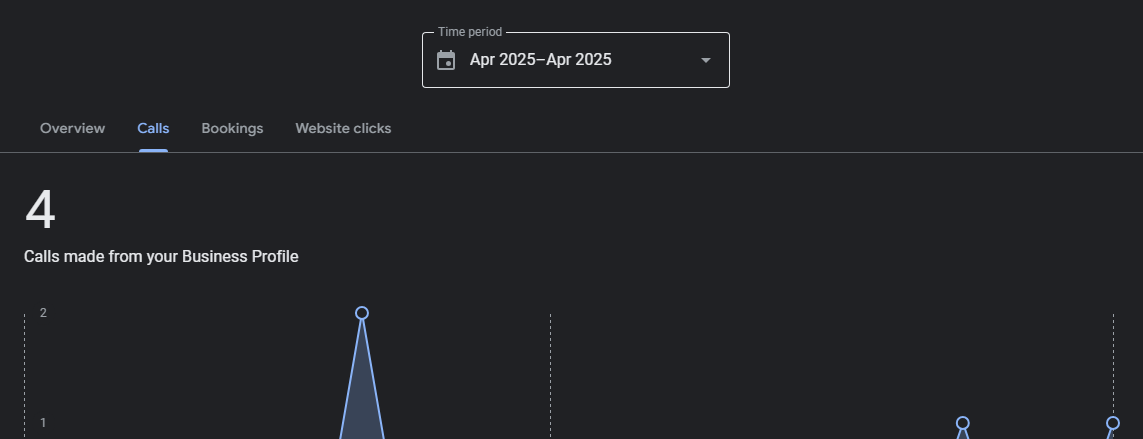Open the Bookings tab
The width and height of the screenshot is (1143, 439).
232,128
